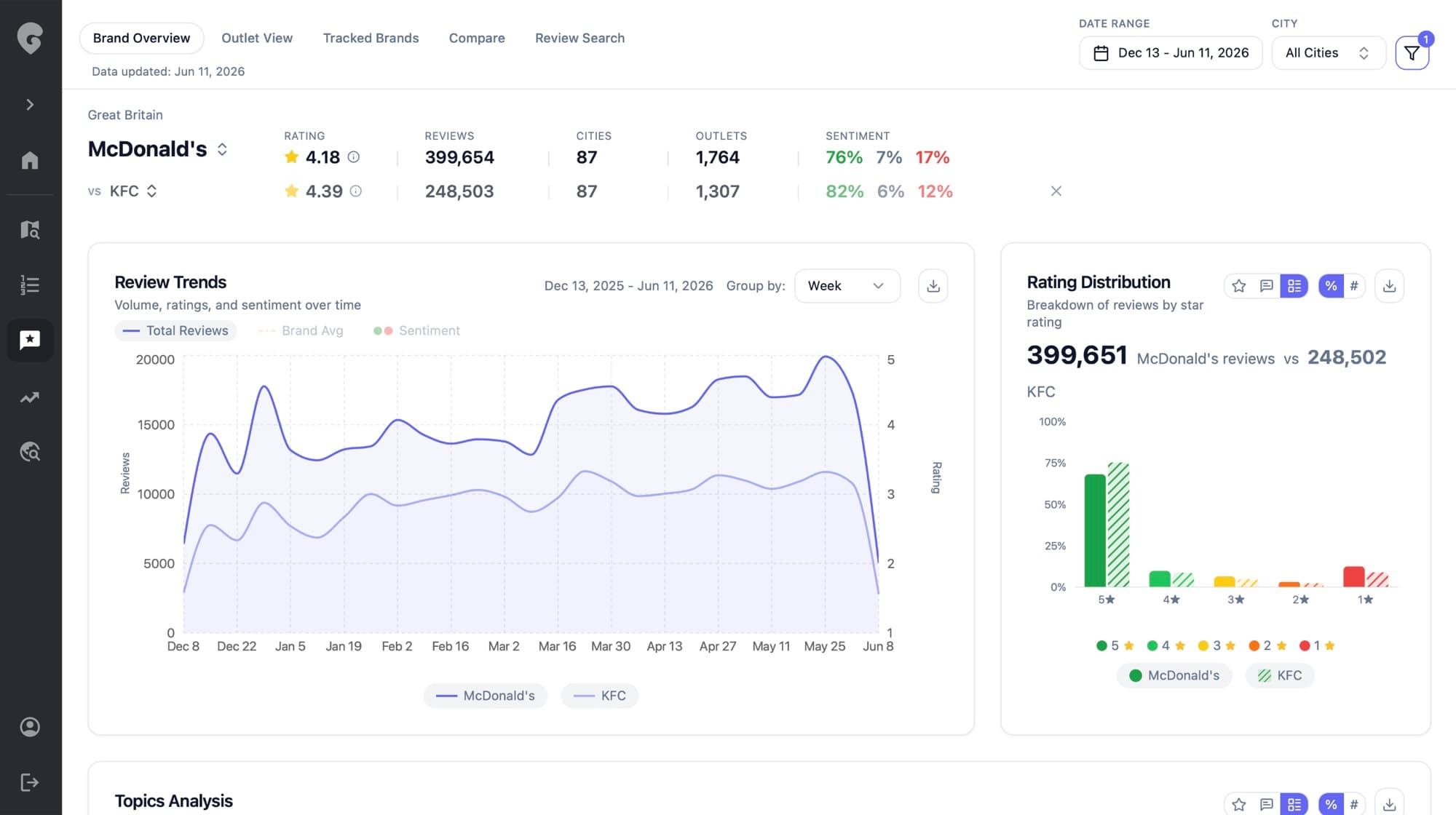1456x815 pixels.
Task: Open the filter funnel button
Action: pos(1412,53)
